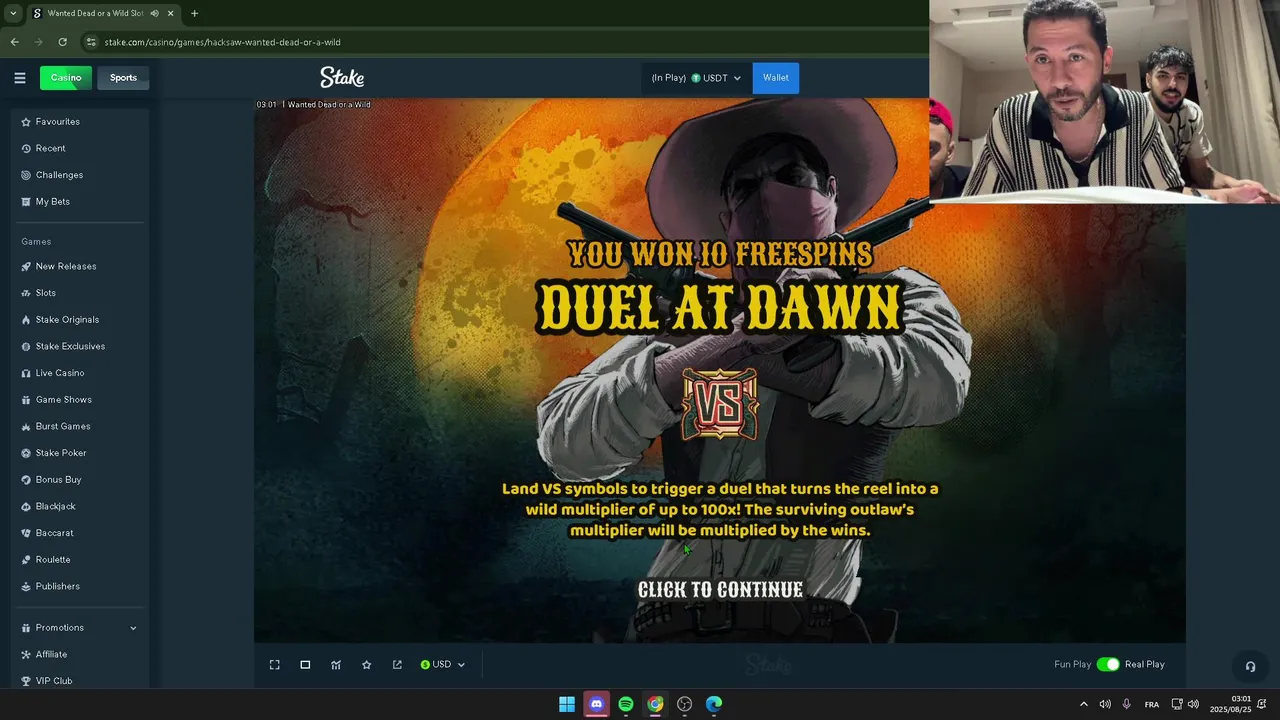Image resolution: width=1280 pixels, height=720 pixels.
Task: Show hidden system tray icons
Action: coord(1083,704)
